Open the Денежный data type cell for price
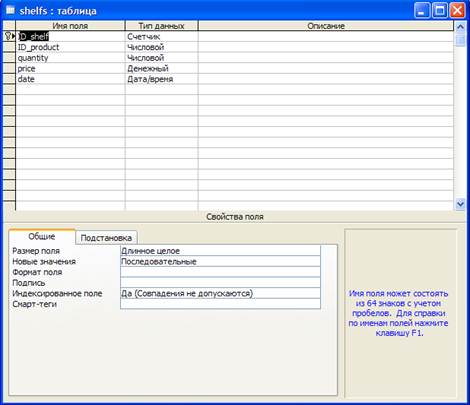 tap(162, 68)
